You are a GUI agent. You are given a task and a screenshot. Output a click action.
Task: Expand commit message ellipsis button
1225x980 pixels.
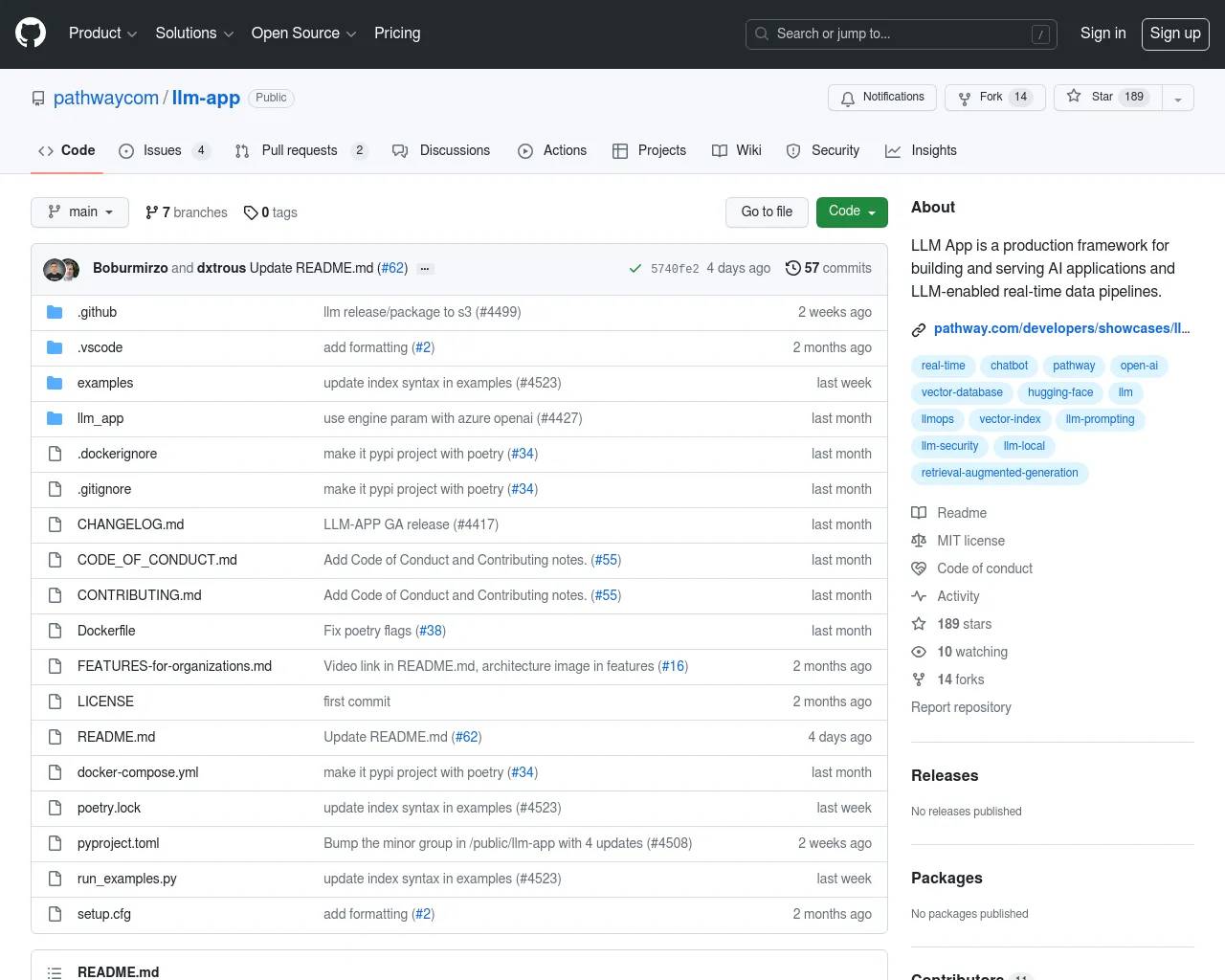pos(425,269)
